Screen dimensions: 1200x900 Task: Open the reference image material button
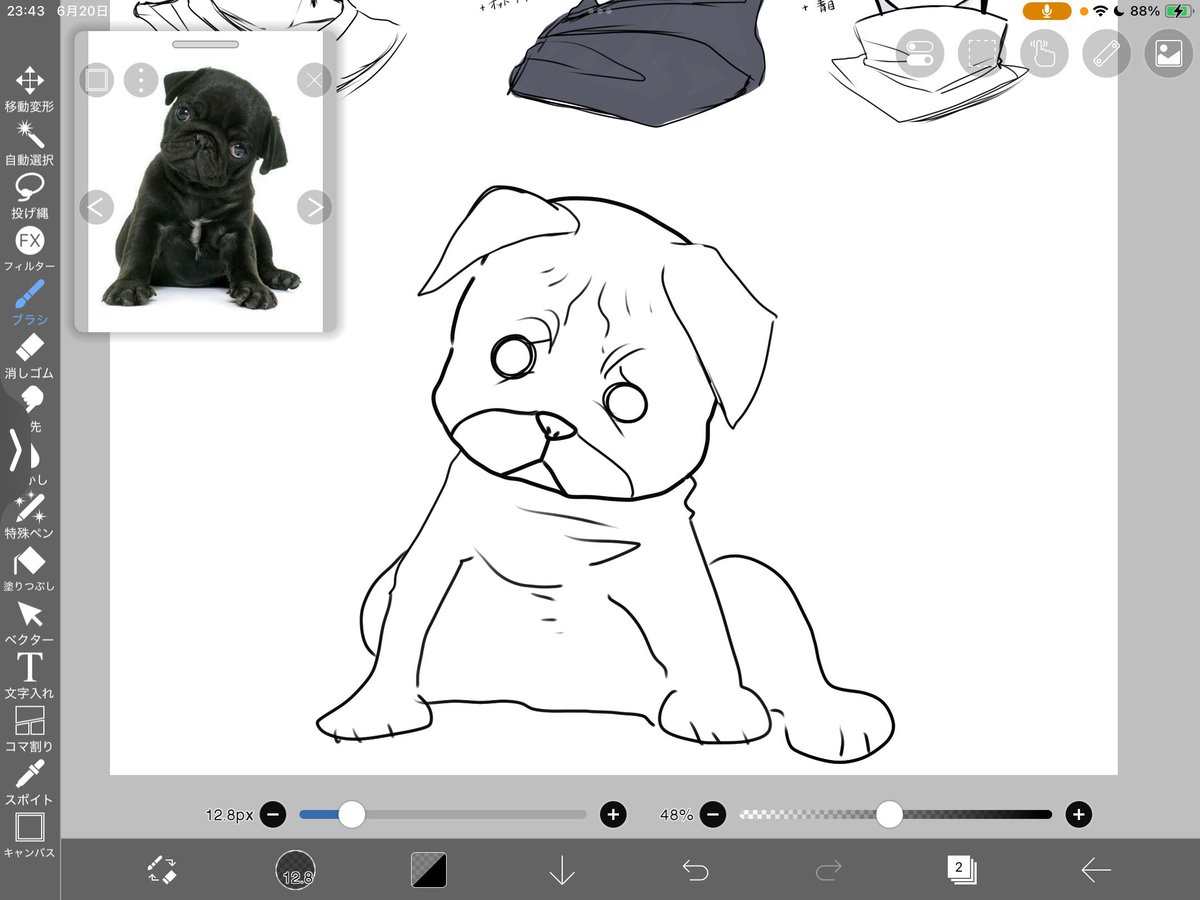point(1168,55)
